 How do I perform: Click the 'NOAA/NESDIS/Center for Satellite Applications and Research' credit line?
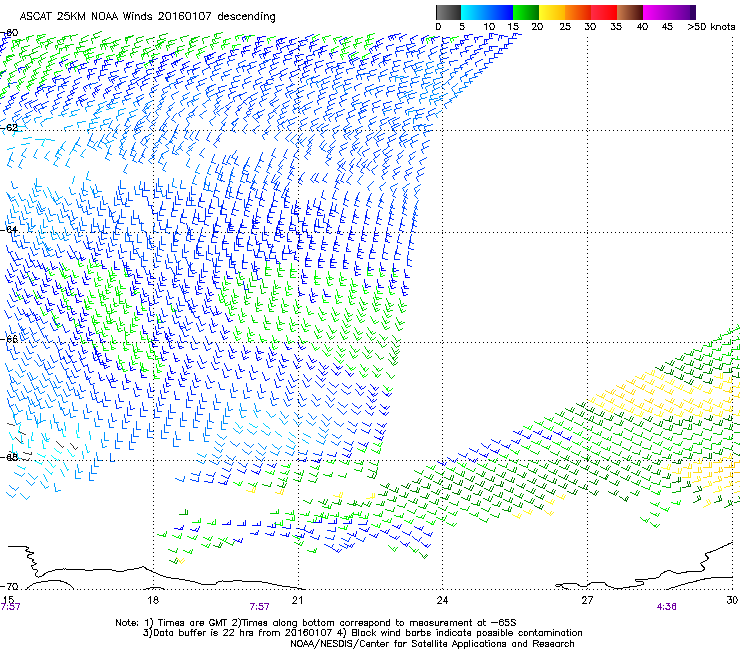click(x=432, y=644)
